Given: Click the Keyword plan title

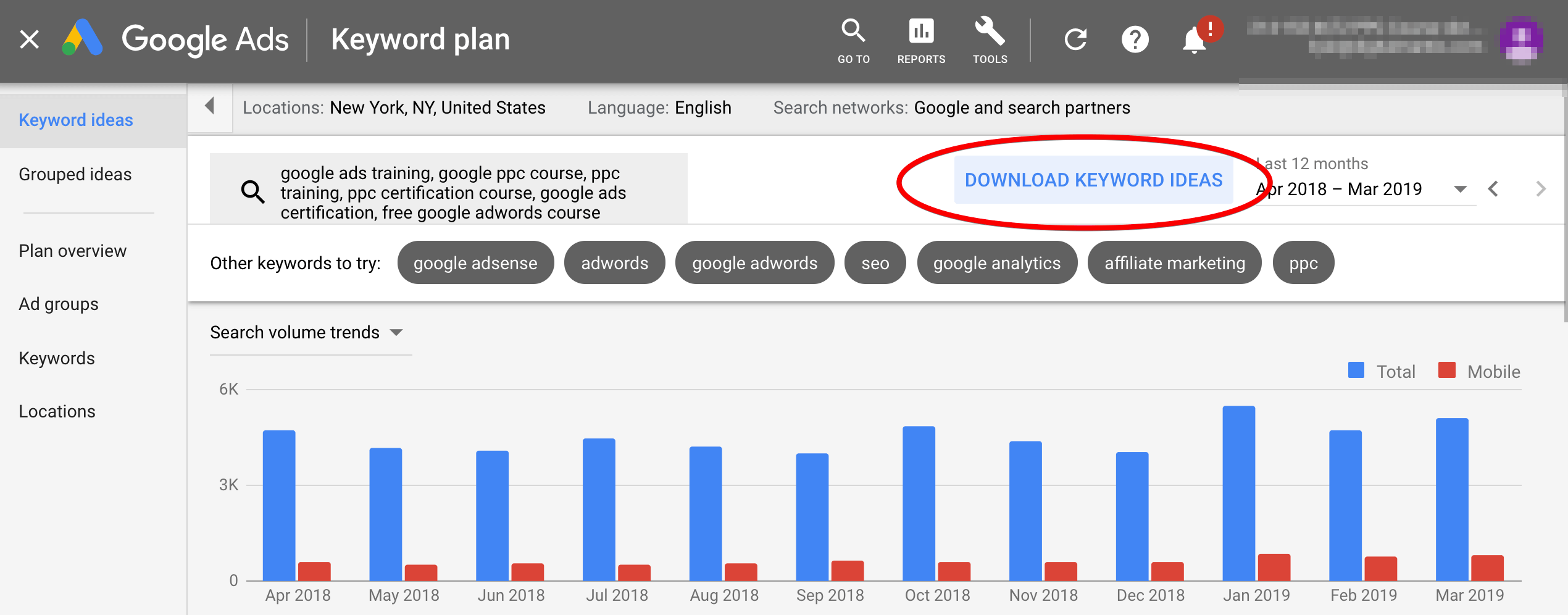Looking at the screenshot, I should (420, 40).
